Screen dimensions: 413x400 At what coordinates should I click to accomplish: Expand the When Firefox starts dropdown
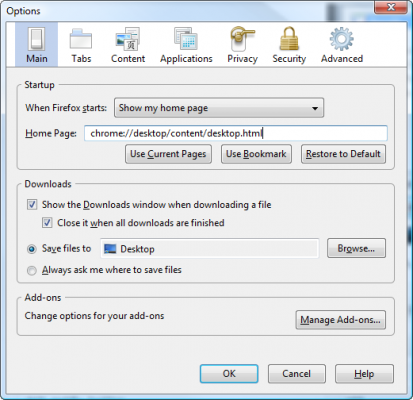click(x=219, y=108)
